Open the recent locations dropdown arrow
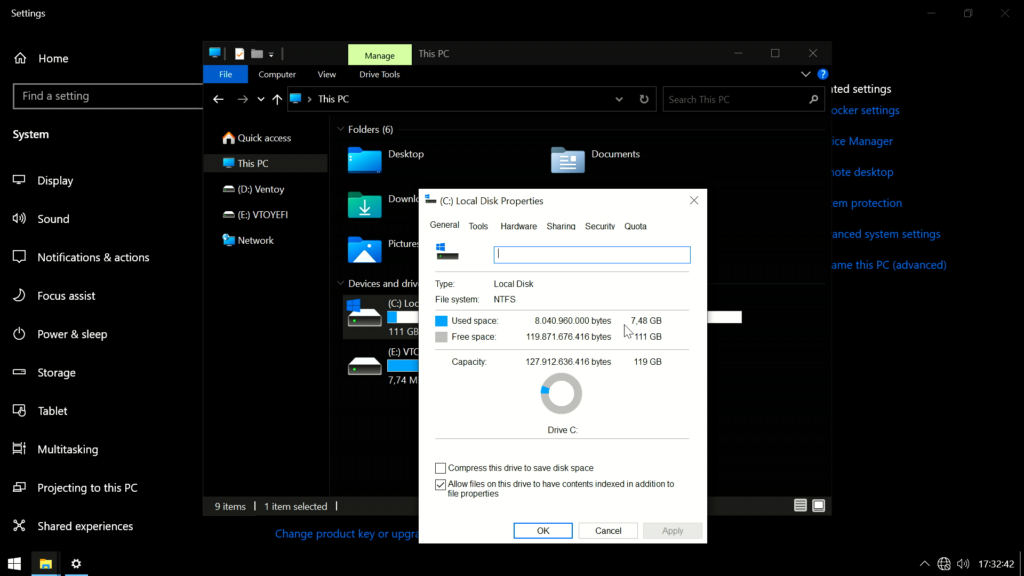Image resolution: width=1024 pixels, height=576 pixels. [260, 99]
